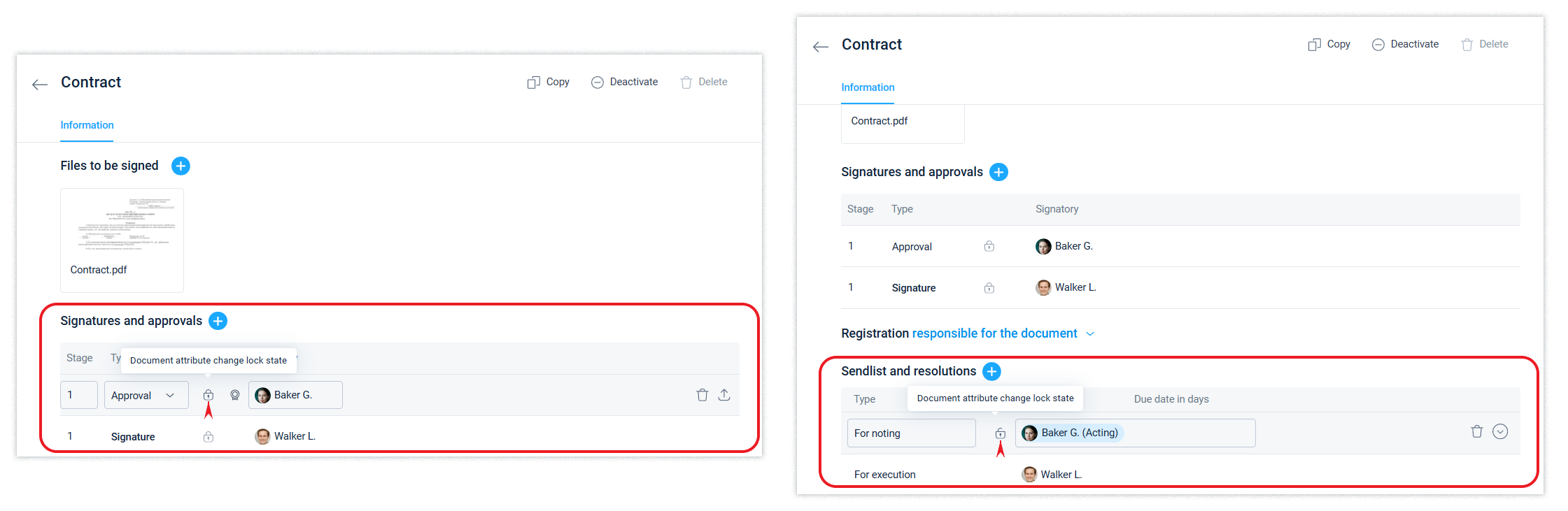Add a Sendlist and resolutions entry with plus
This screenshot has height=511, width=1568.
pyautogui.click(x=991, y=371)
